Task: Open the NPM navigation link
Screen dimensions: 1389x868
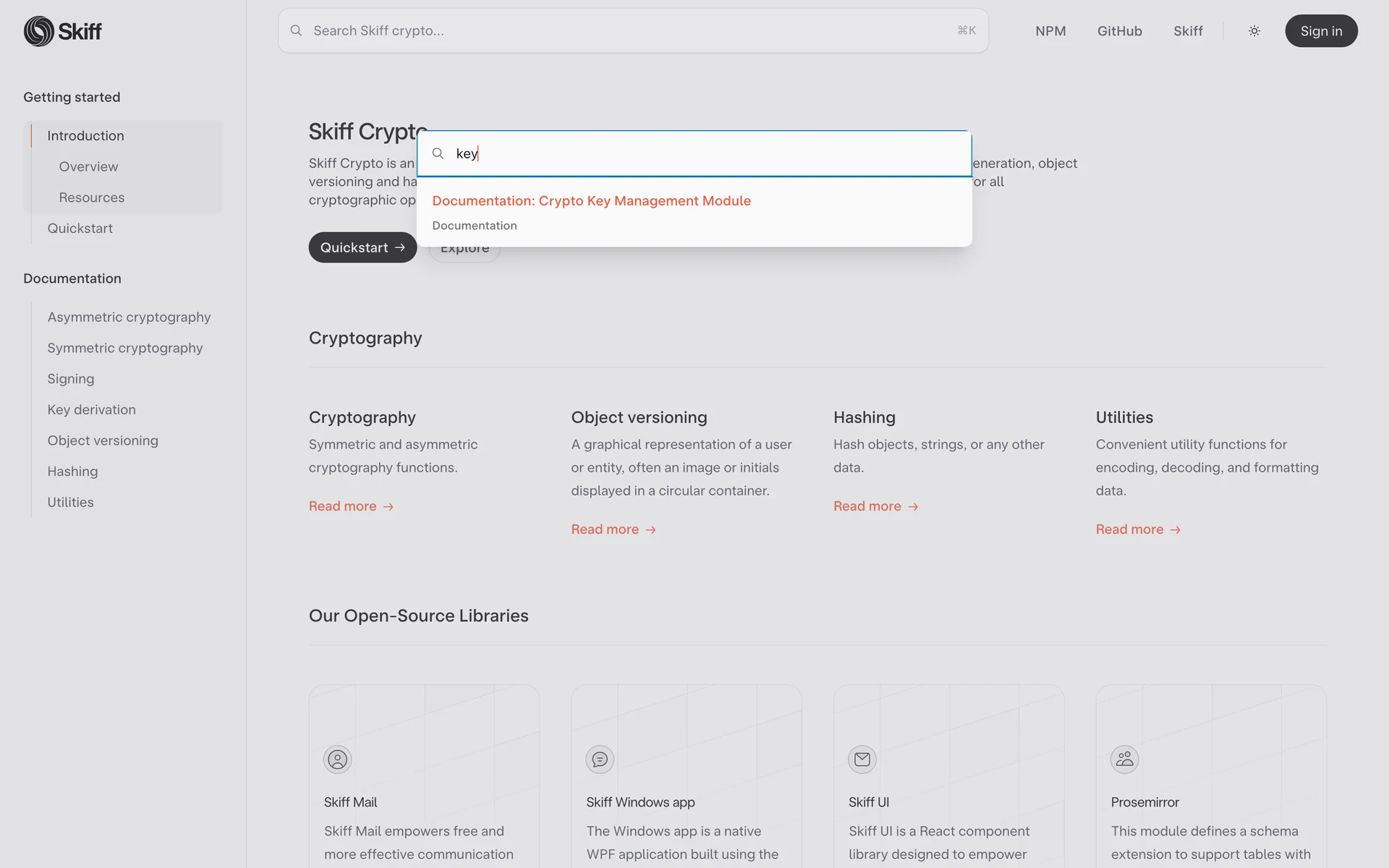Action: click(1050, 31)
